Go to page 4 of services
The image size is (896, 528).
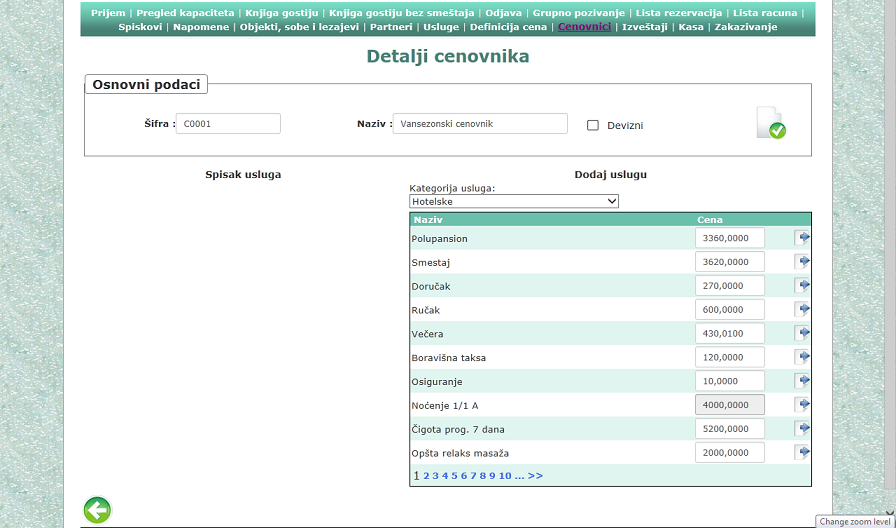click(x=445, y=475)
